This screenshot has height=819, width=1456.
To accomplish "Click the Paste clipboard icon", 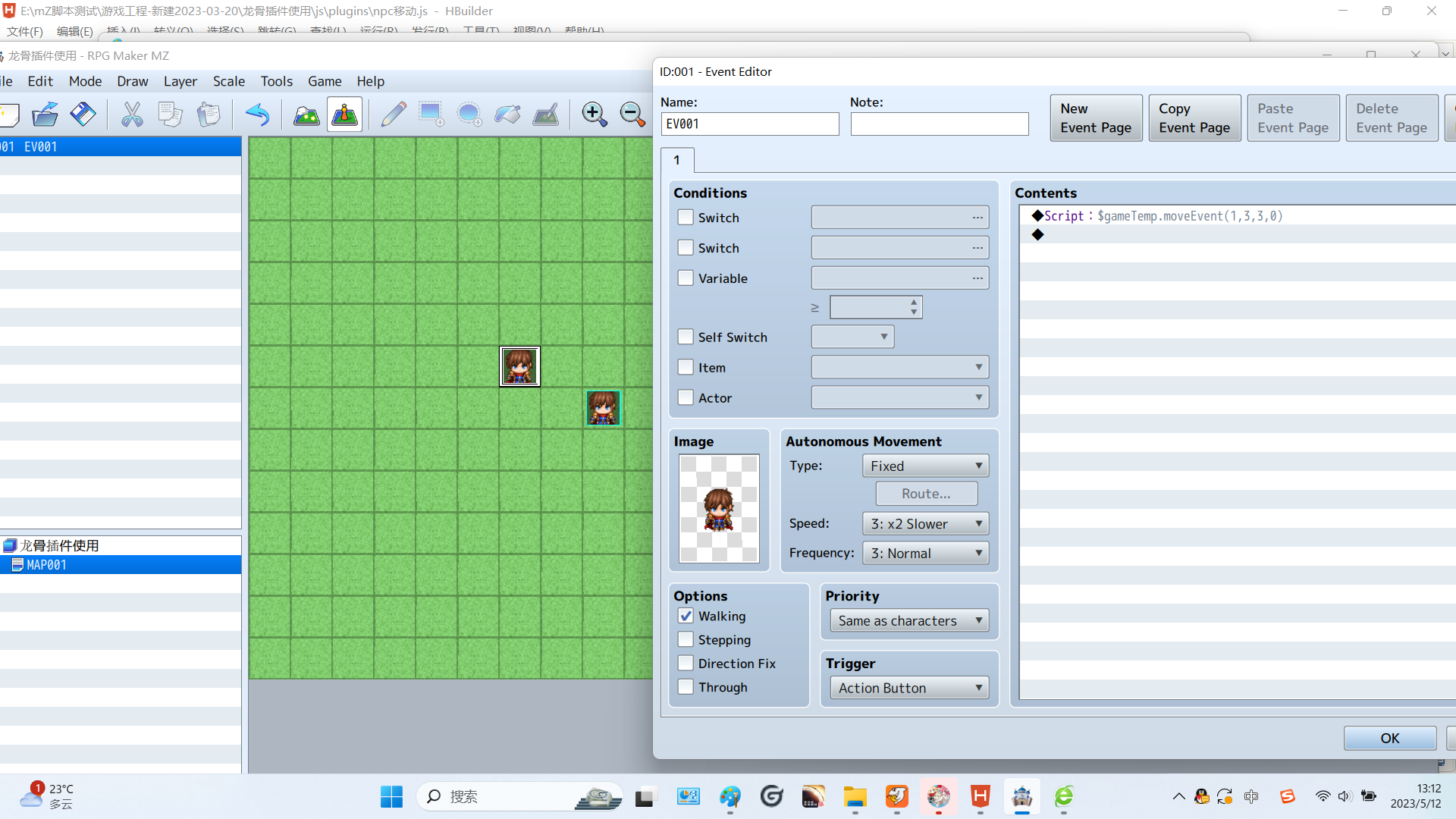I will [x=209, y=115].
